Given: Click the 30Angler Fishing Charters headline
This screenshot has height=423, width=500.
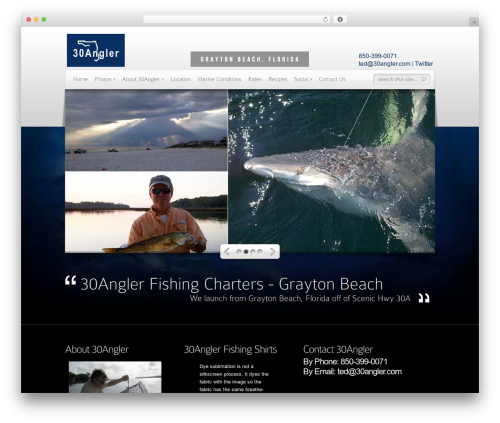Looking at the screenshot, I should pos(231,284).
